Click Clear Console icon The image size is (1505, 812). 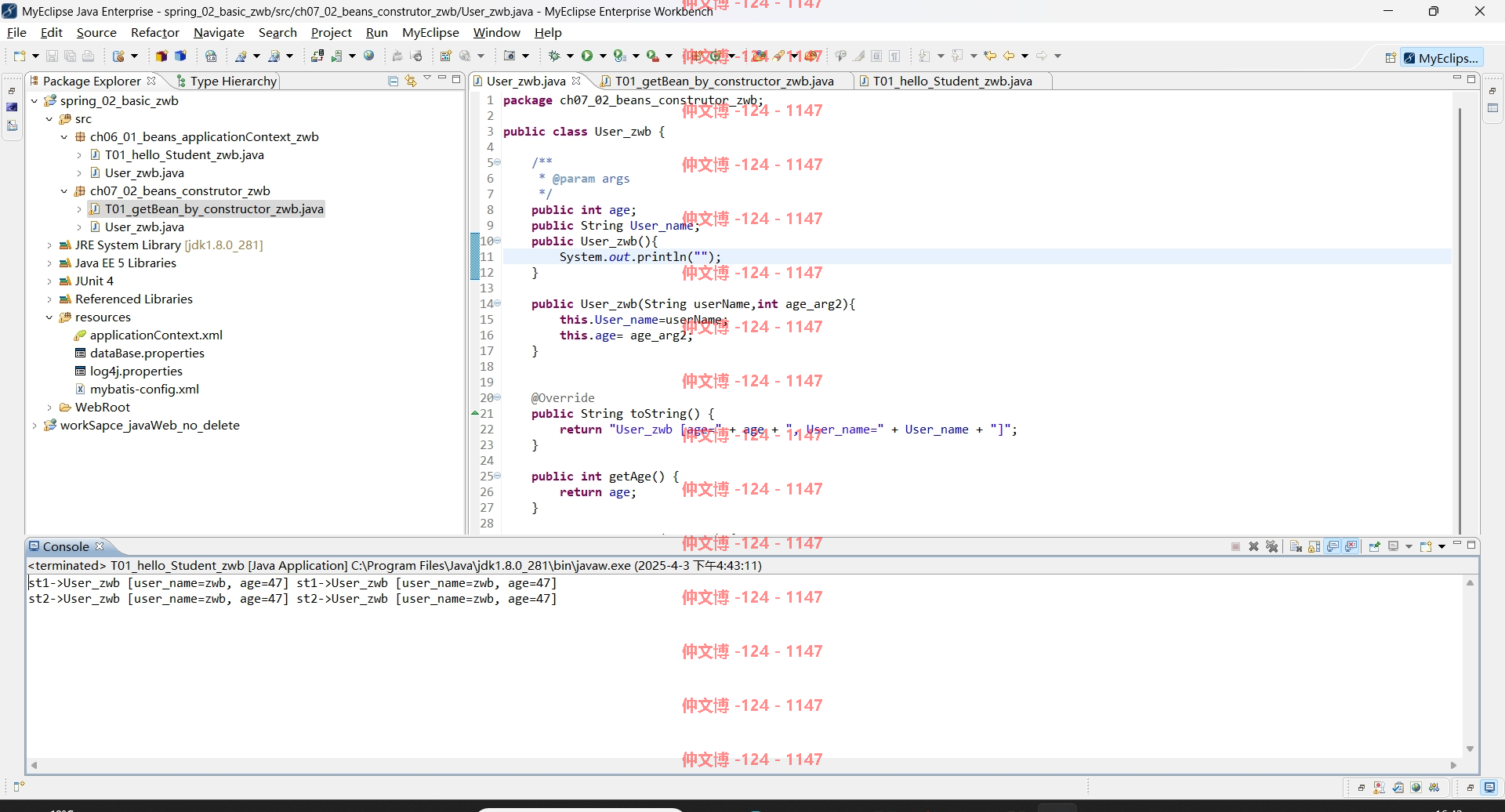(x=1296, y=546)
